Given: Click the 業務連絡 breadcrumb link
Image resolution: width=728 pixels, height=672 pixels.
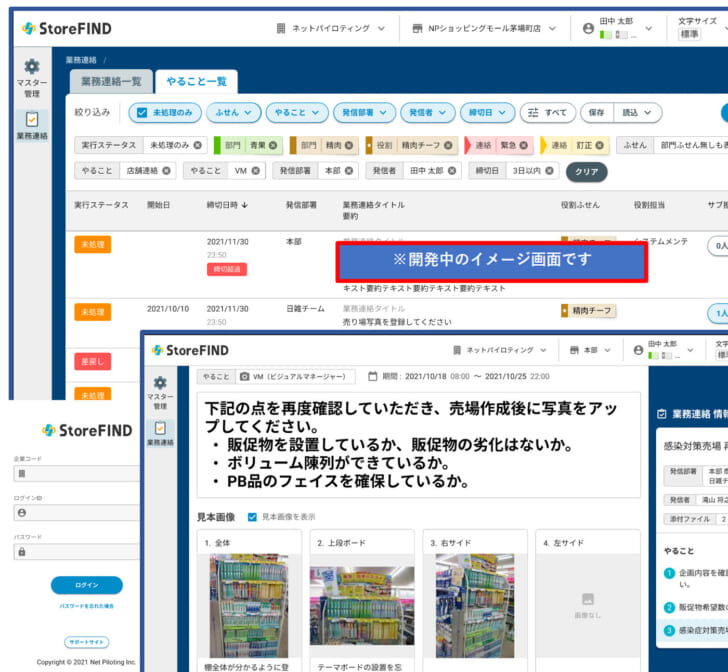Looking at the screenshot, I should (81, 60).
